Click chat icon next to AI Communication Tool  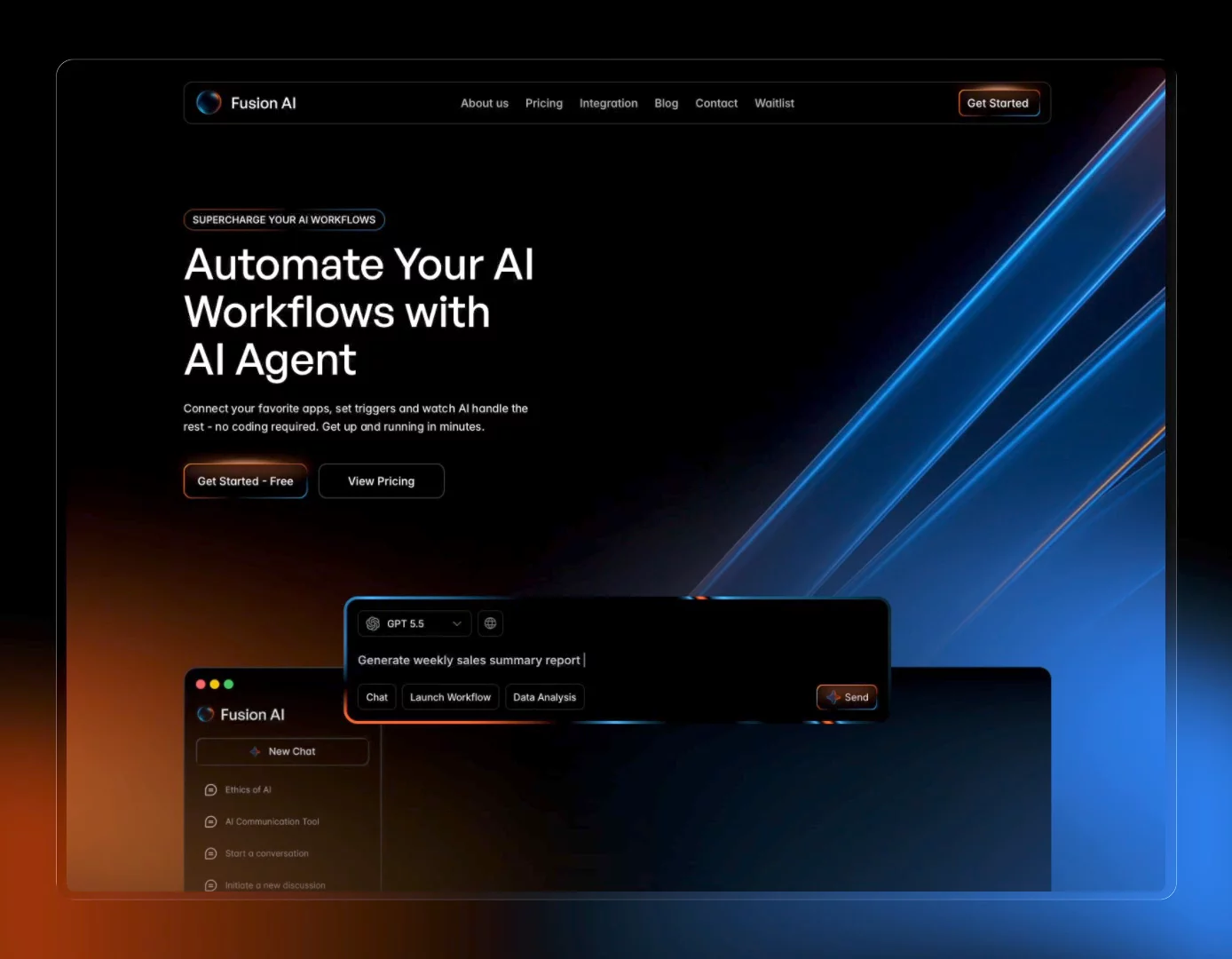coord(210,821)
